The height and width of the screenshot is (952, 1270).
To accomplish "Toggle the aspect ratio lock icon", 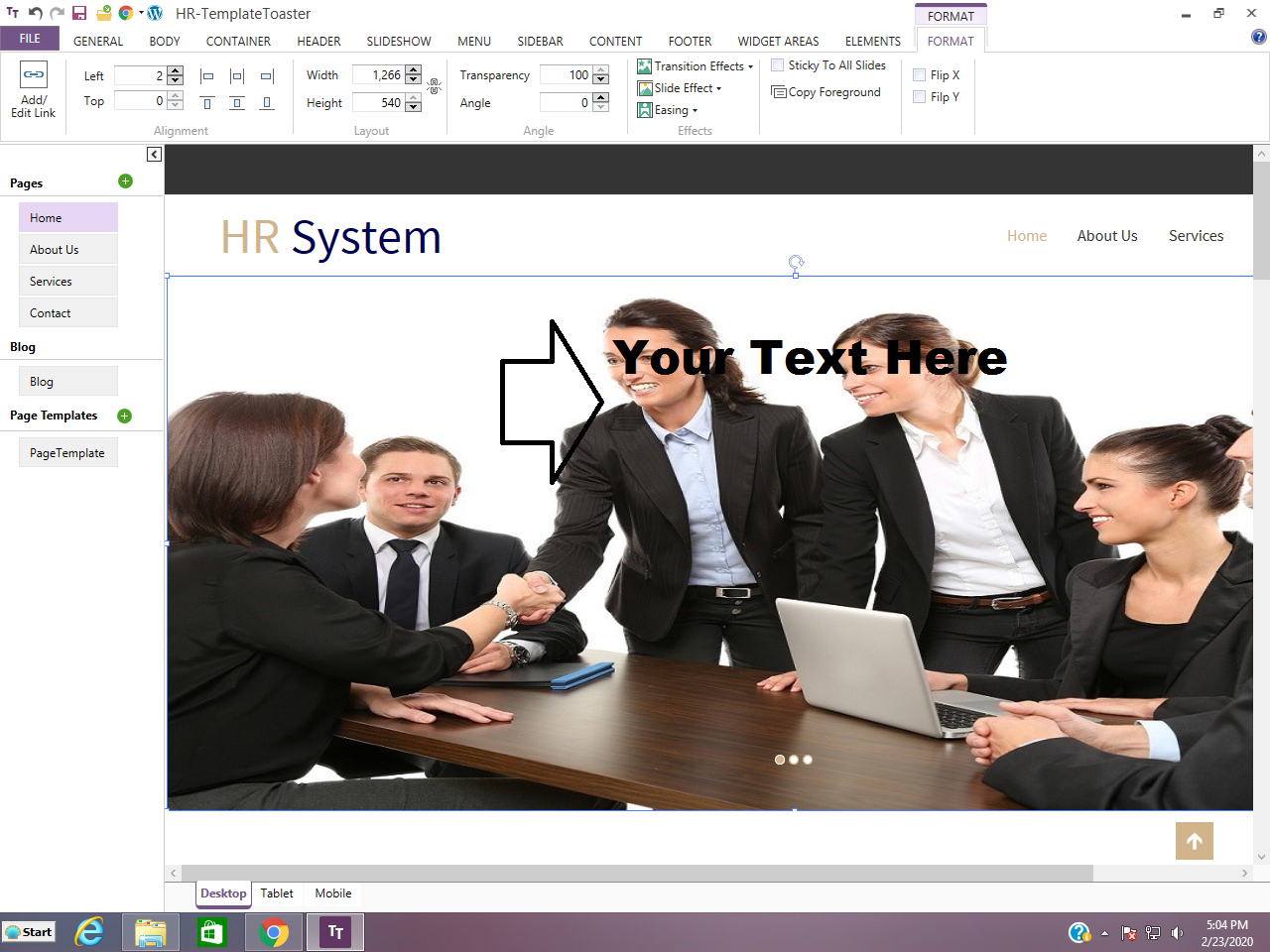I will point(434,87).
